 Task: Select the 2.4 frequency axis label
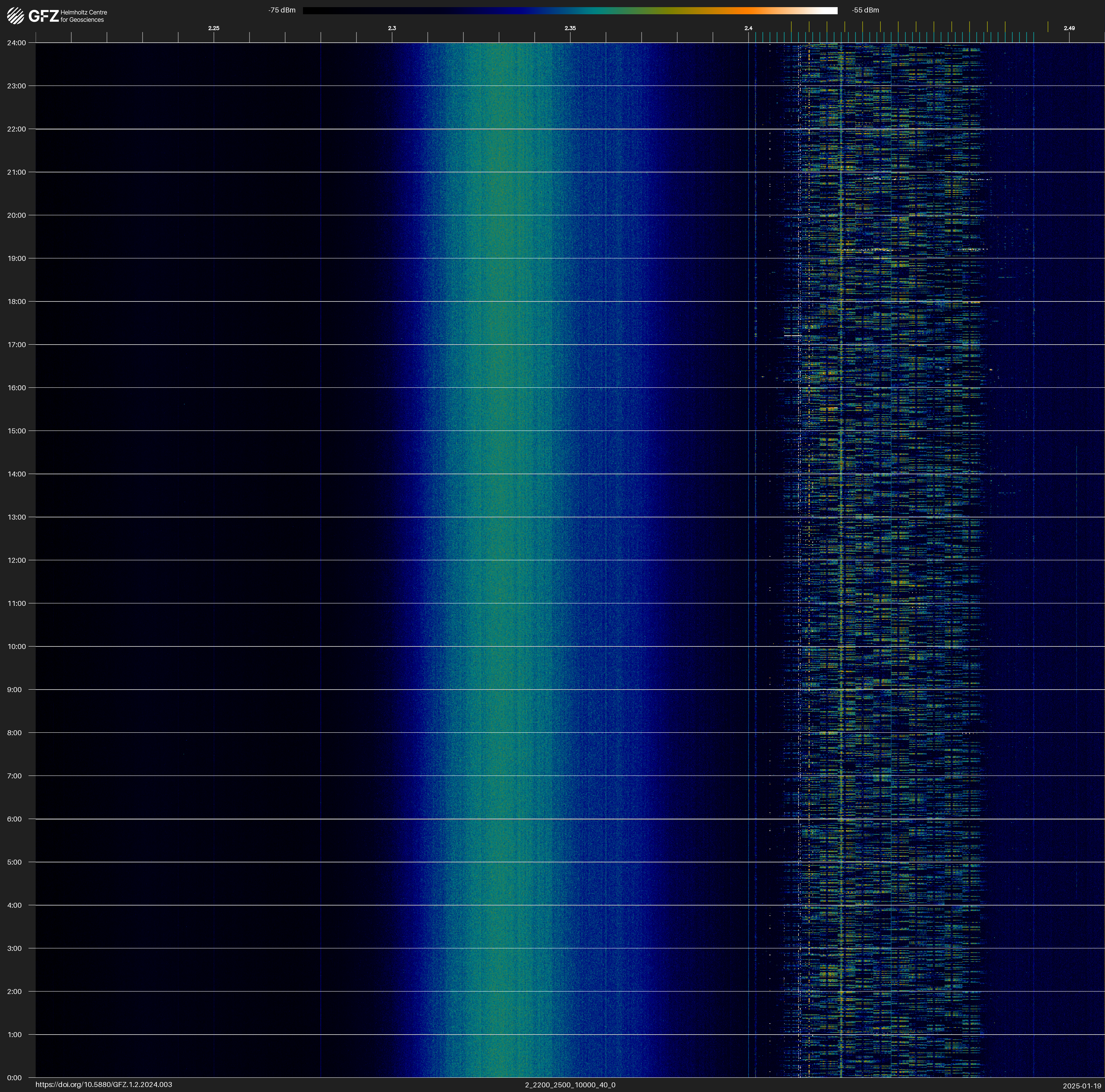pos(748,28)
